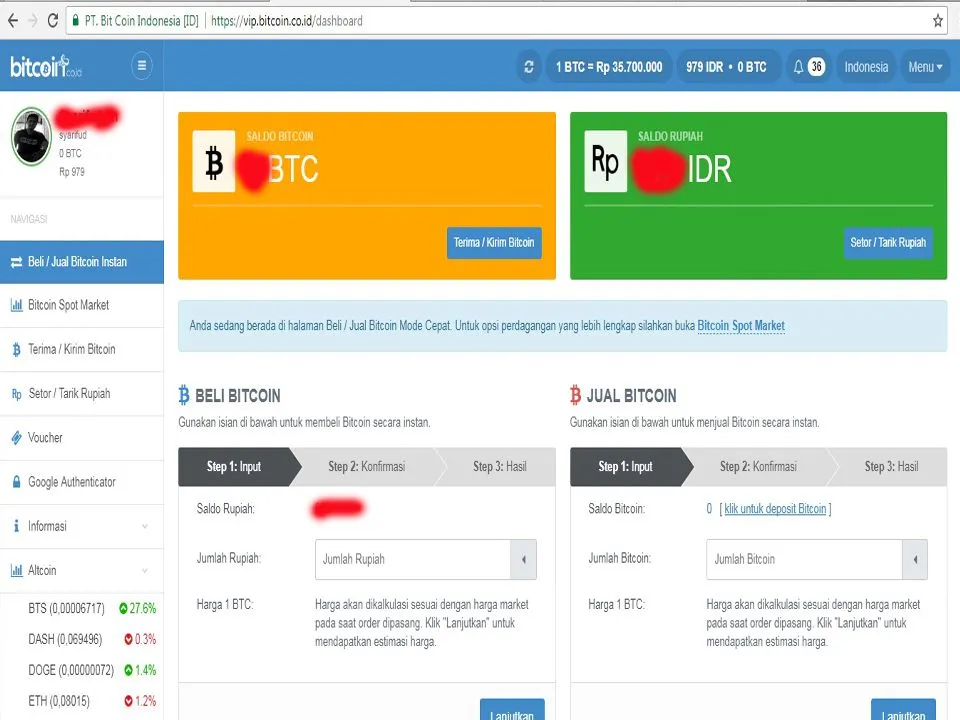Click the green up arrow by BTS 27.6%
The height and width of the screenshot is (720, 960).
(x=123, y=609)
